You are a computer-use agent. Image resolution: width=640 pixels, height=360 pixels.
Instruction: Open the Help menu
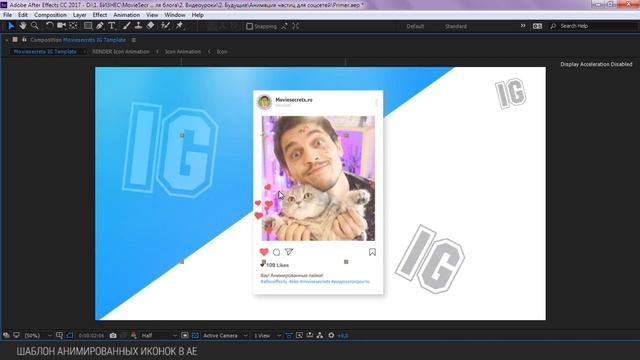(198, 15)
